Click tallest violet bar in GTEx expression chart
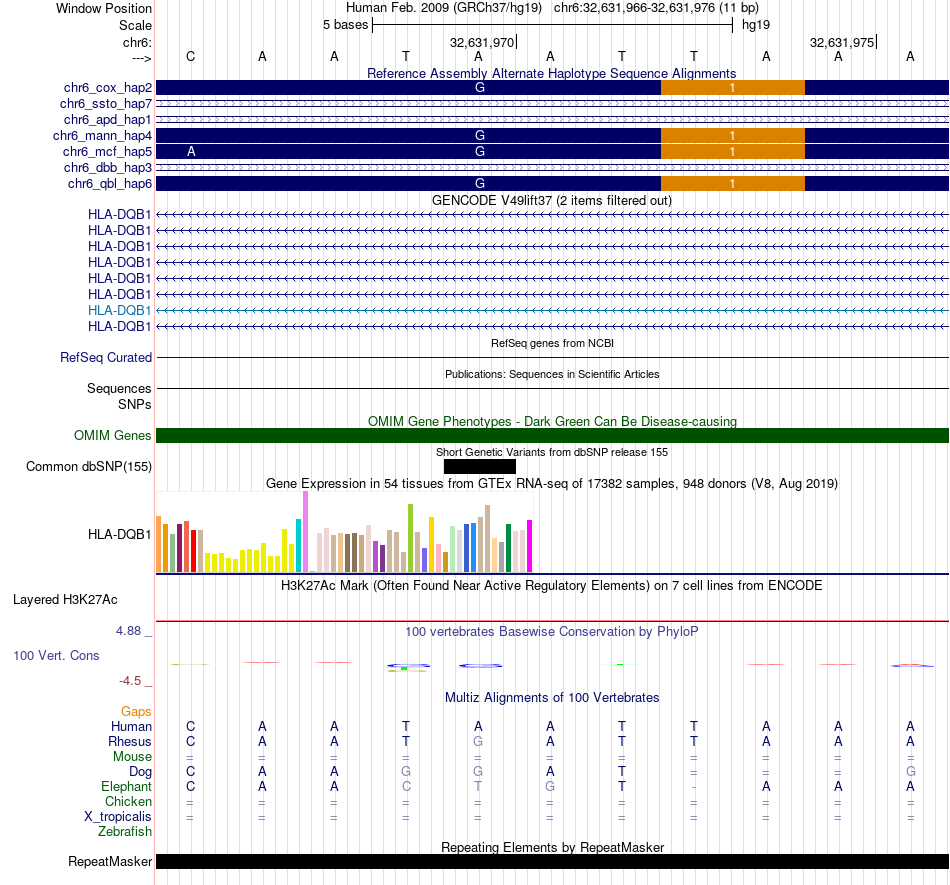950x885 pixels. 305,532
